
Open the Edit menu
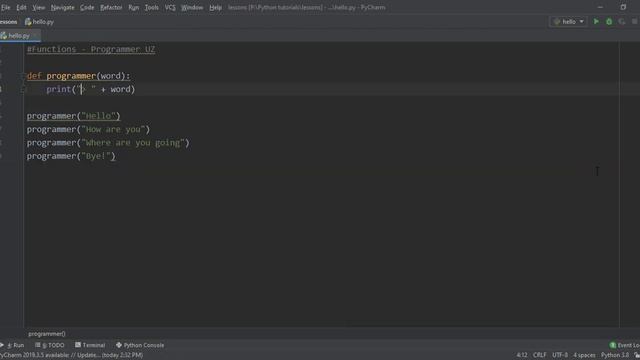[21, 7]
